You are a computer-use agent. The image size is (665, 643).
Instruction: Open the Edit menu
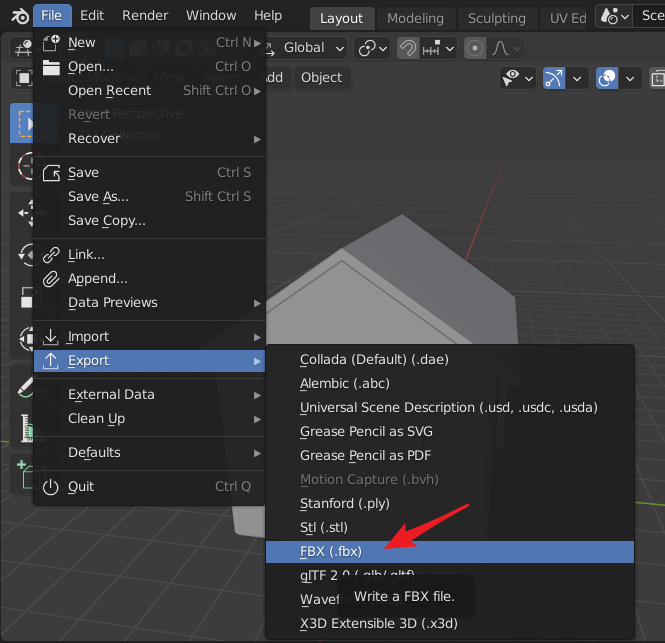click(92, 16)
